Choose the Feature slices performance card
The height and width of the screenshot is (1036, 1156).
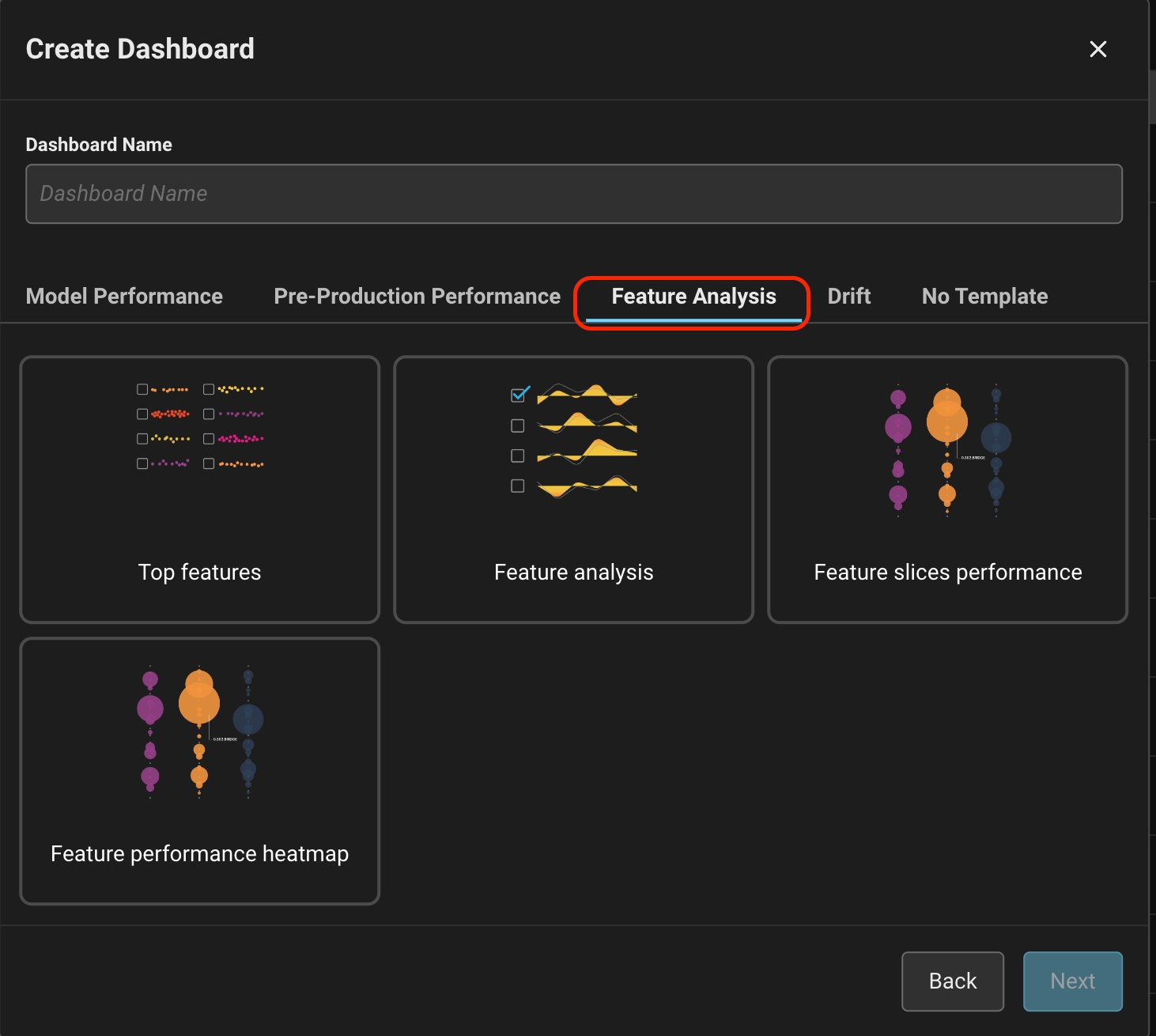947,490
